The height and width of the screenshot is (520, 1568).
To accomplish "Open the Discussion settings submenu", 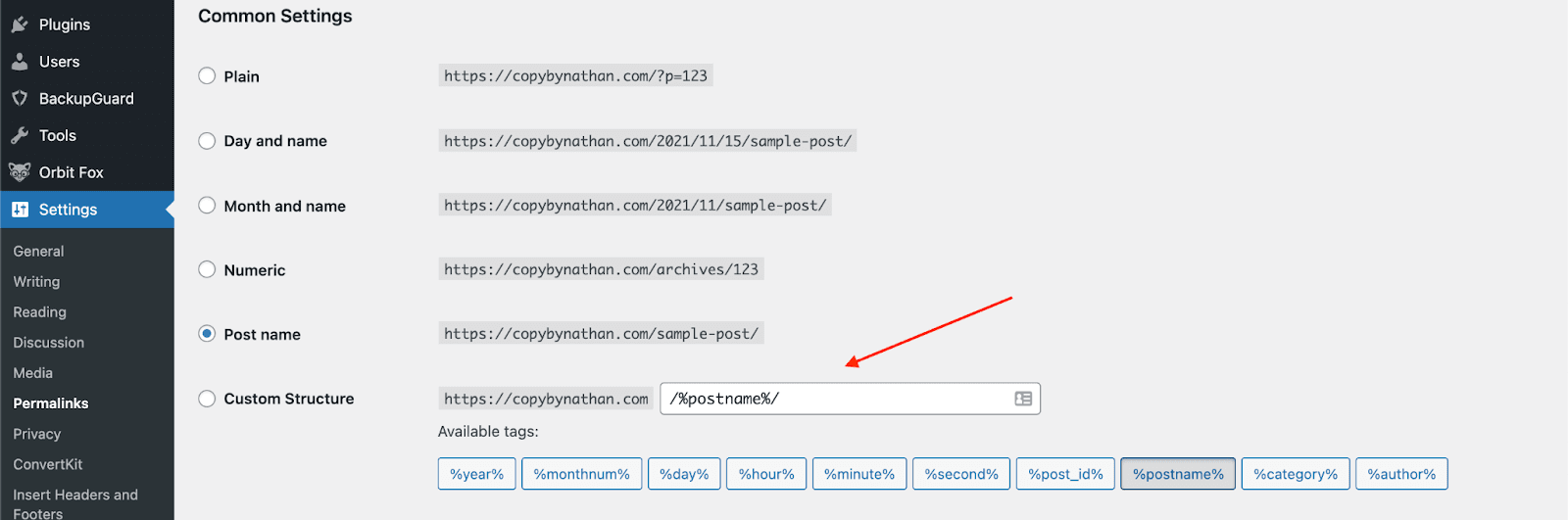I will [48, 343].
